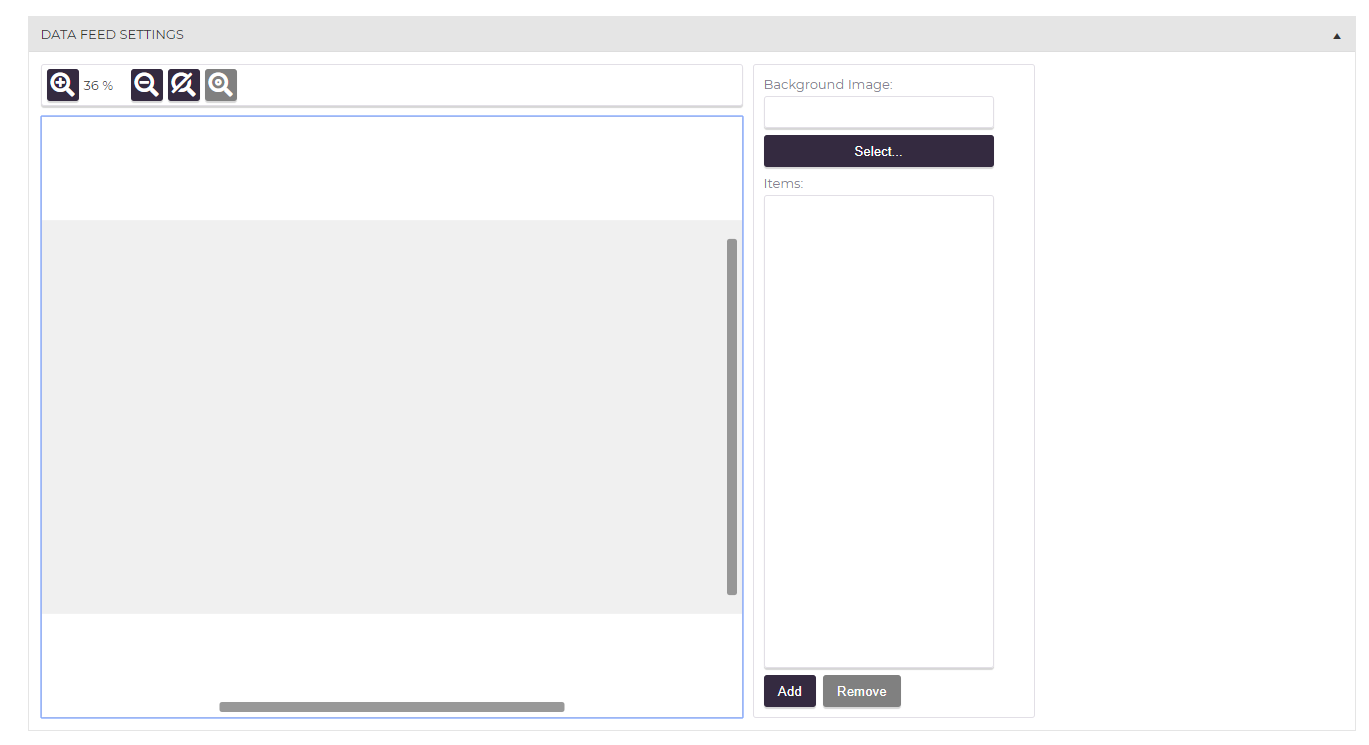Click the zoom out magnifier icon
Image resolution: width=1369 pixels, height=745 pixels.
(x=147, y=85)
